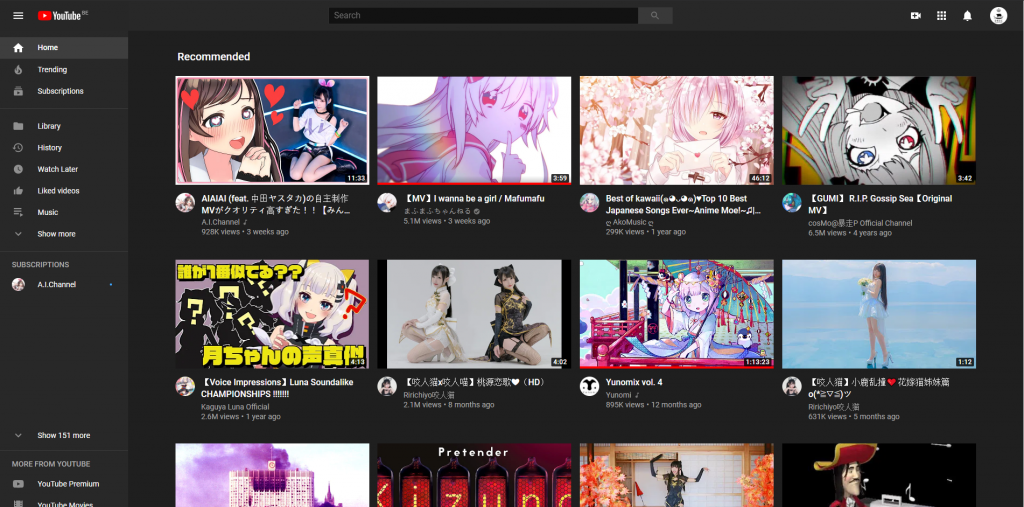
Task: Open I wanna be a girl / Mafumafu title
Action: (x=474, y=199)
